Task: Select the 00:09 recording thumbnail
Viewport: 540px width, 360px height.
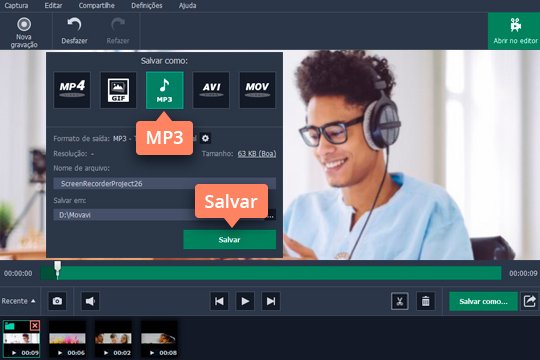Action: click(x=21, y=339)
